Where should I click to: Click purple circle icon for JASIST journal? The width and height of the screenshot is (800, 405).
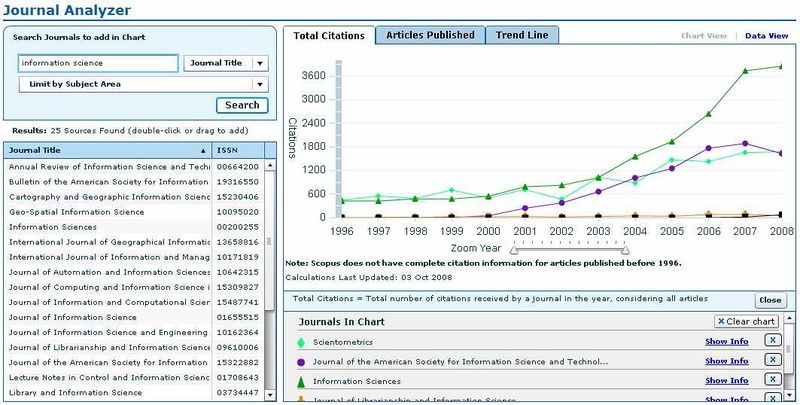coord(301,361)
